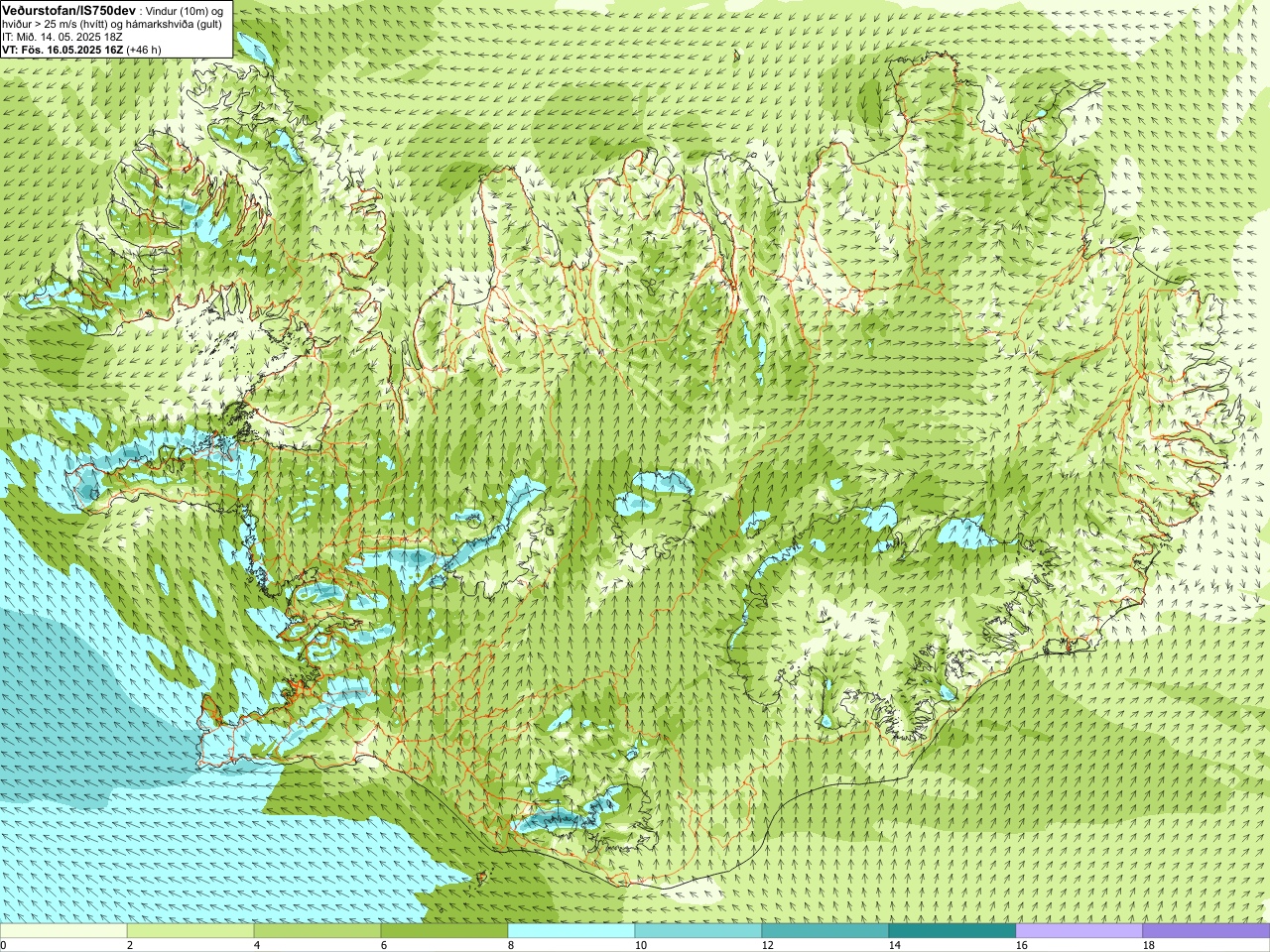Click the legend label '18'
1270x952 pixels.
[x=1148, y=945]
